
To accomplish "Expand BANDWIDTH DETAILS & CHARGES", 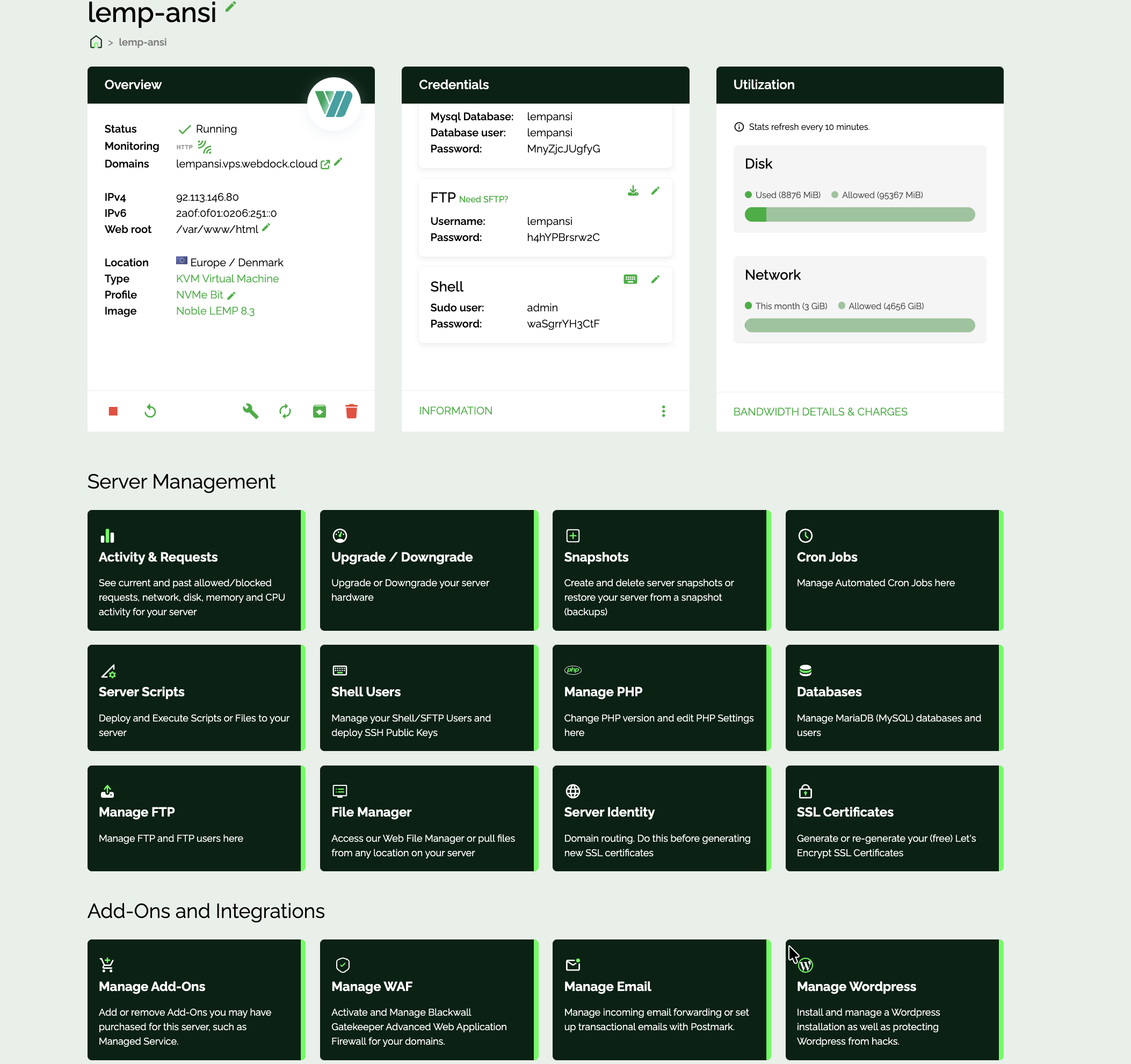I will [x=821, y=411].
